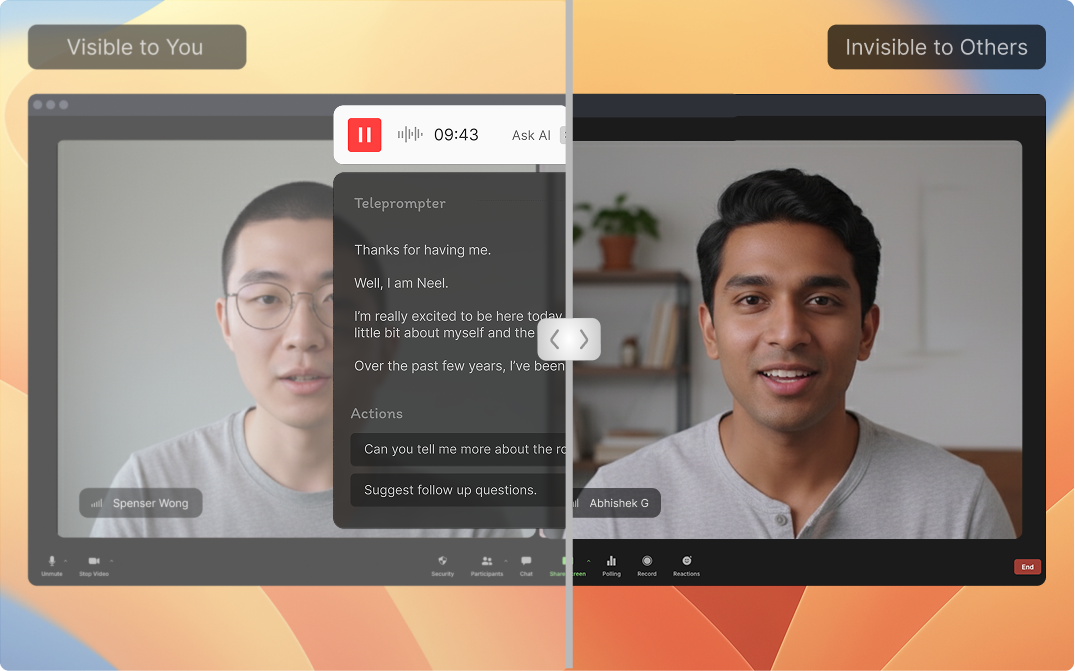1075x671 pixels.
Task: Pause the recording with the red button
Action: (364, 134)
